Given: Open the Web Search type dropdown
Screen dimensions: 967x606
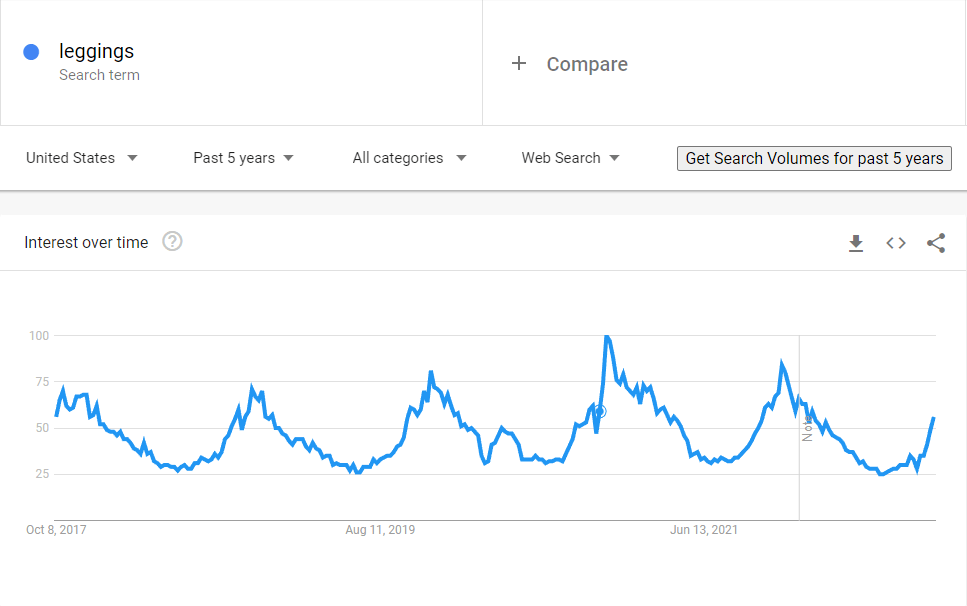Looking at the screenshot, I should (570, 158).
